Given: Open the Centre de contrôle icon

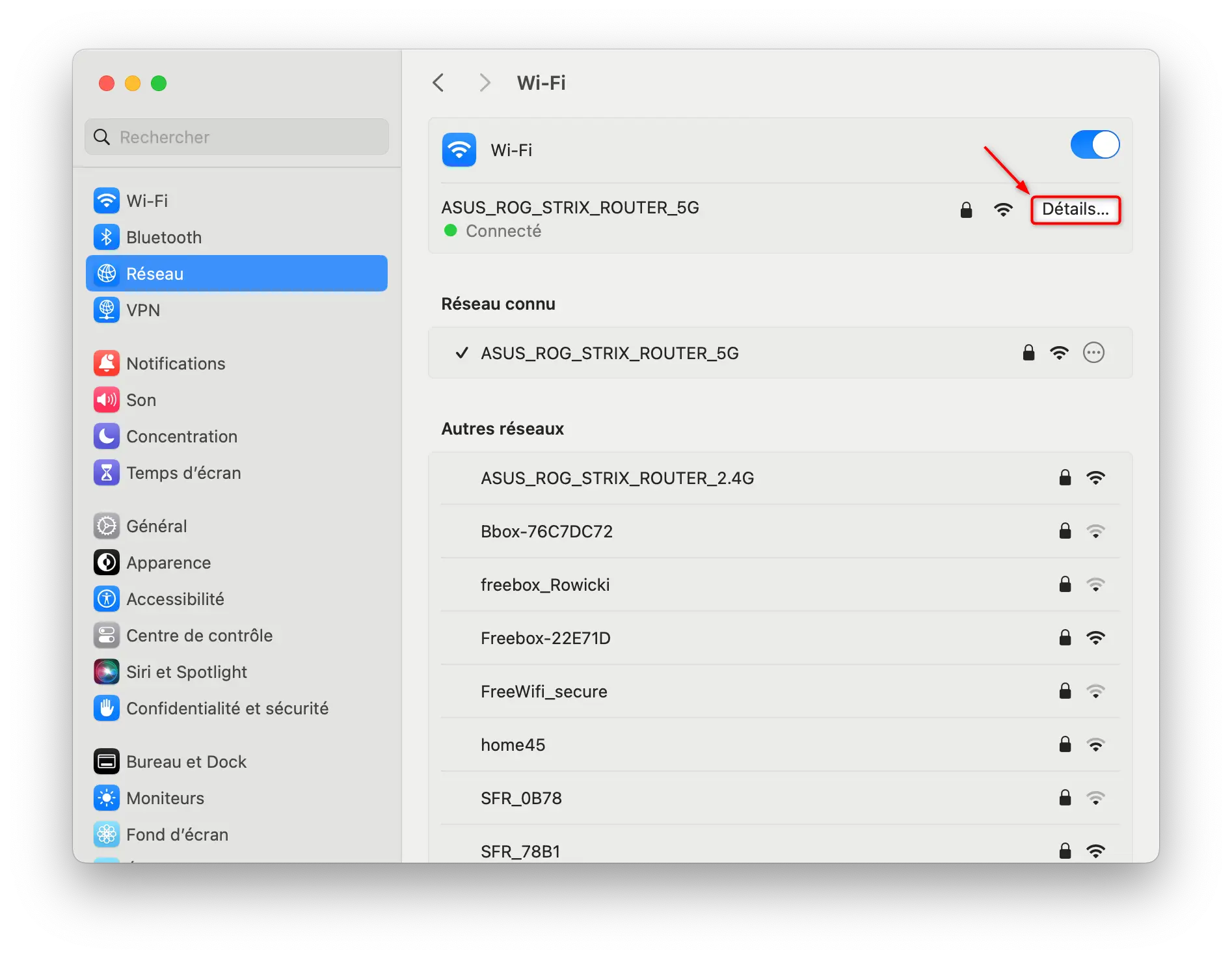Looking at the screenshot, I should coord(107,635).
